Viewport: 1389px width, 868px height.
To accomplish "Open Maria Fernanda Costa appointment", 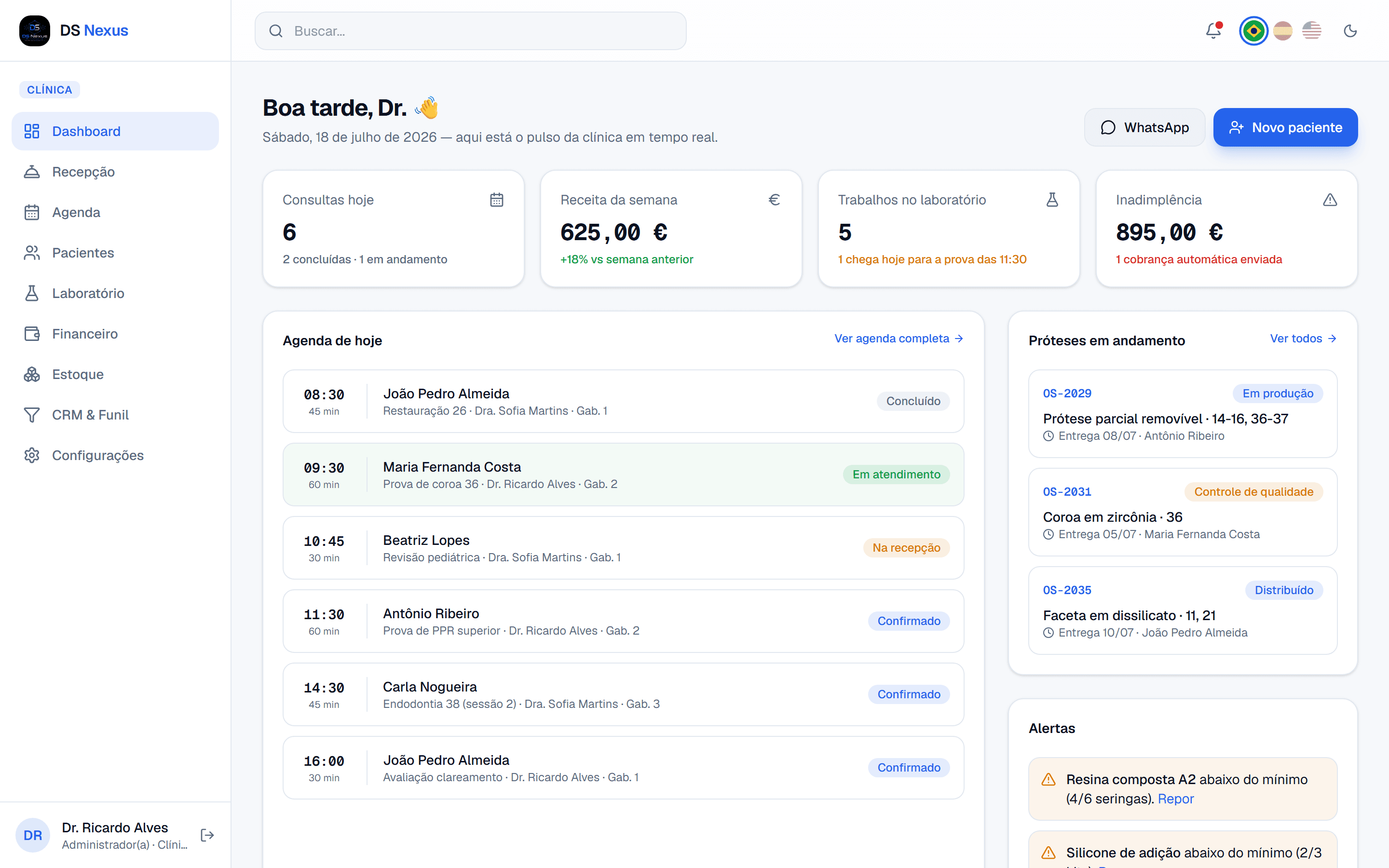I will tap(623, 475).
